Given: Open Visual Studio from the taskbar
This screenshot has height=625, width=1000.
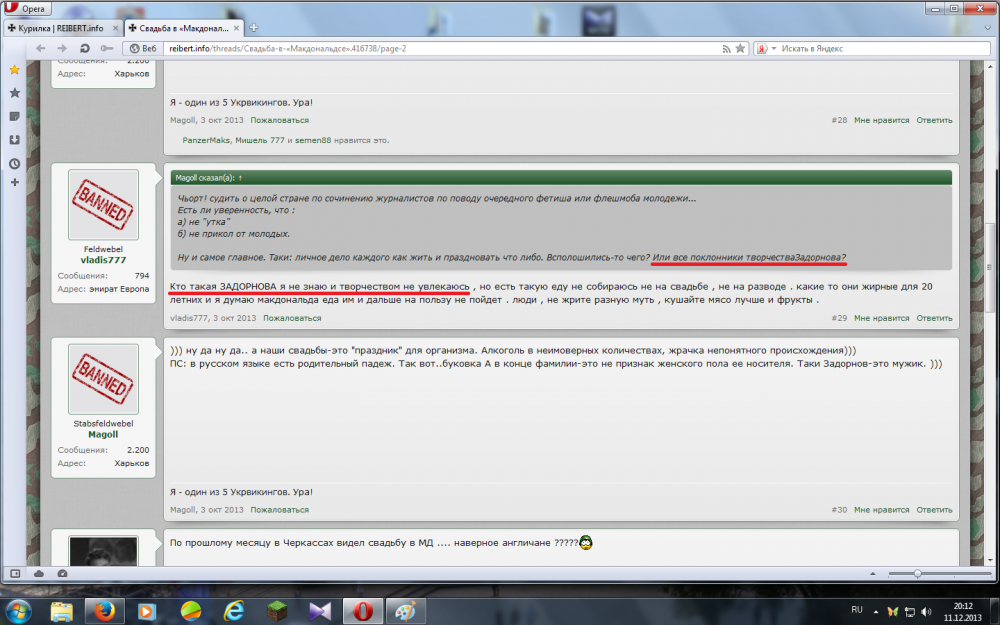Looking at the screenshot, I should (320, 612).
